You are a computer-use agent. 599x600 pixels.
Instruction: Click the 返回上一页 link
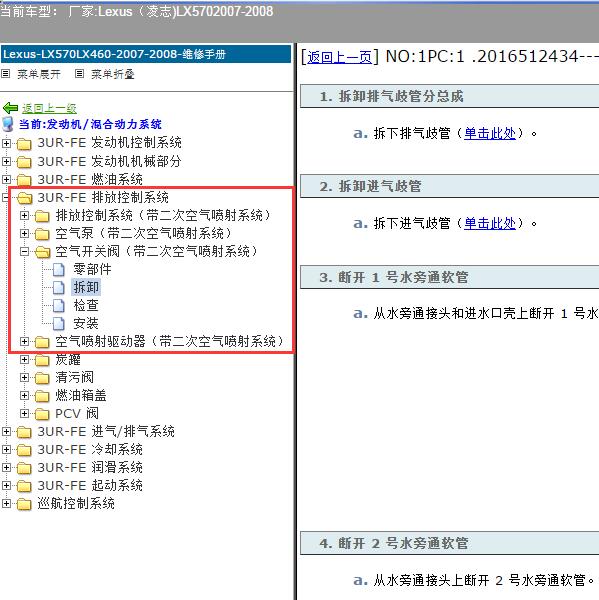[339, 57]
